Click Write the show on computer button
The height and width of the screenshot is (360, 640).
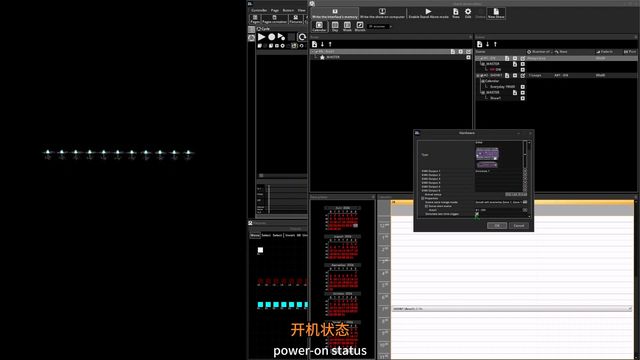(382, 13)
